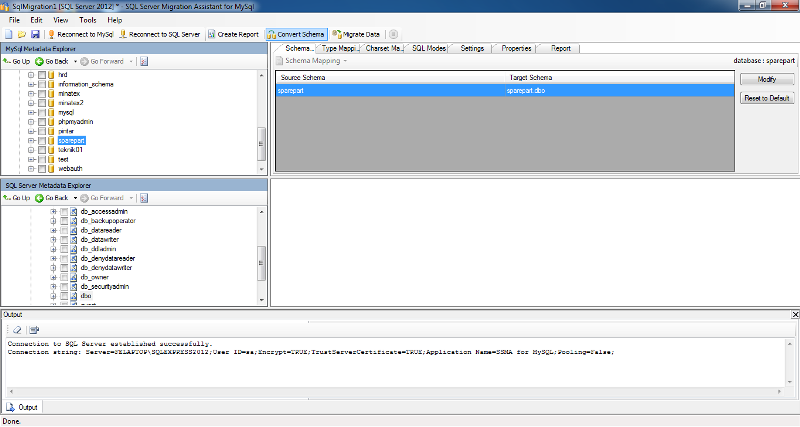Click the New Project icon in toolbar

[9, 34]
